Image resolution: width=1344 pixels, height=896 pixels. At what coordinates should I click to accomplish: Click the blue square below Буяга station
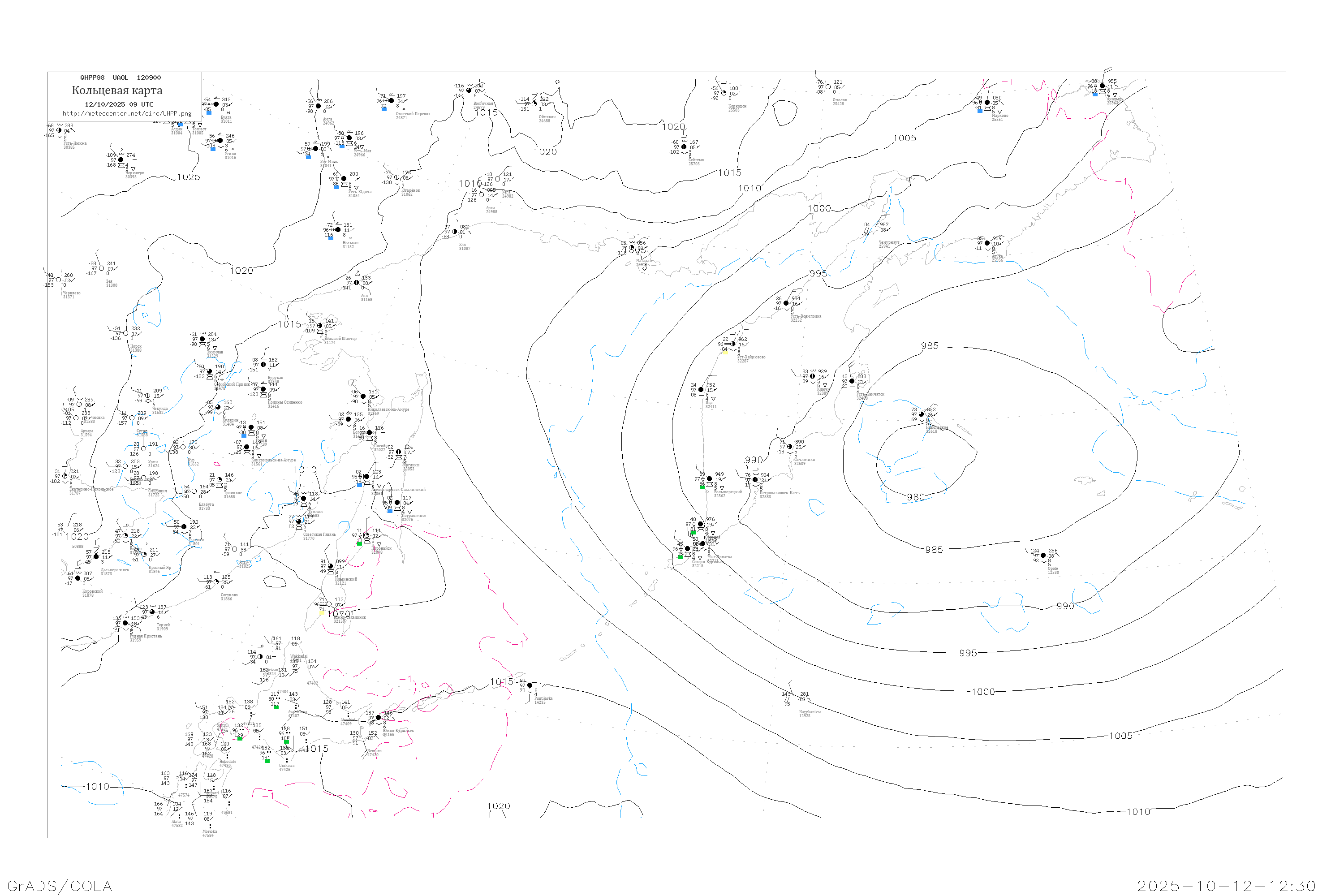click(x=209, y=112)
